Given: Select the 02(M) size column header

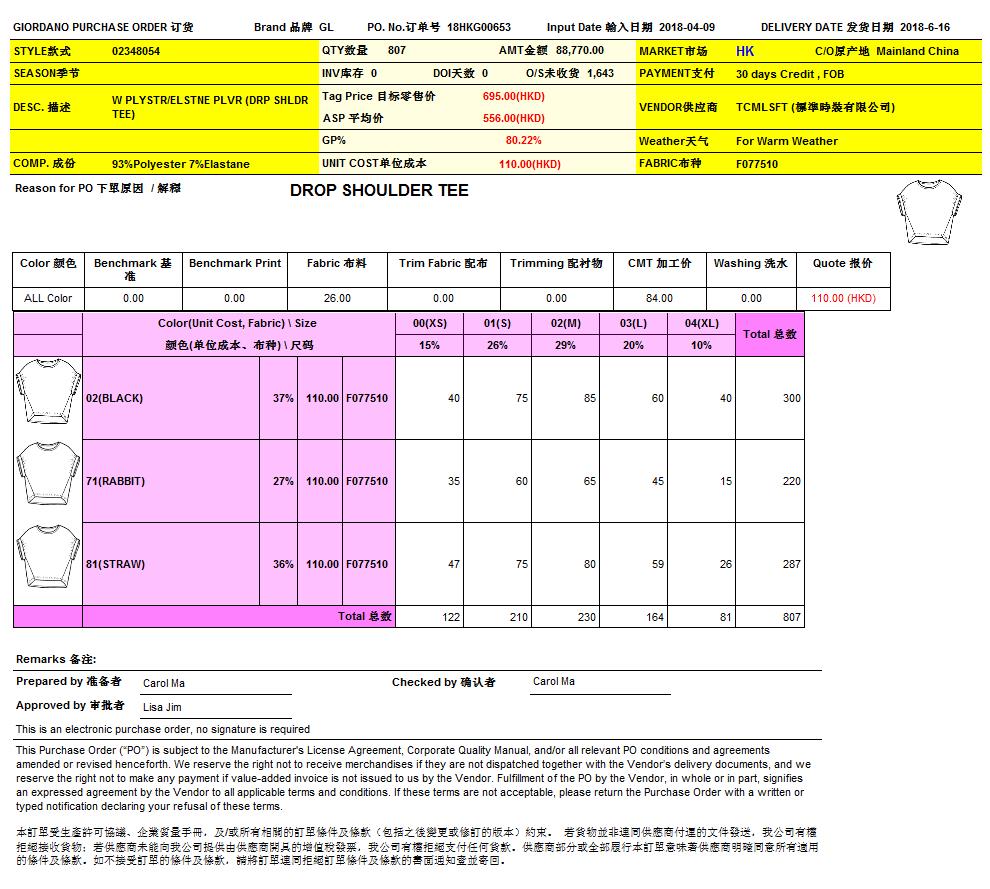Looking at the screenshot, I should (565, 323).
